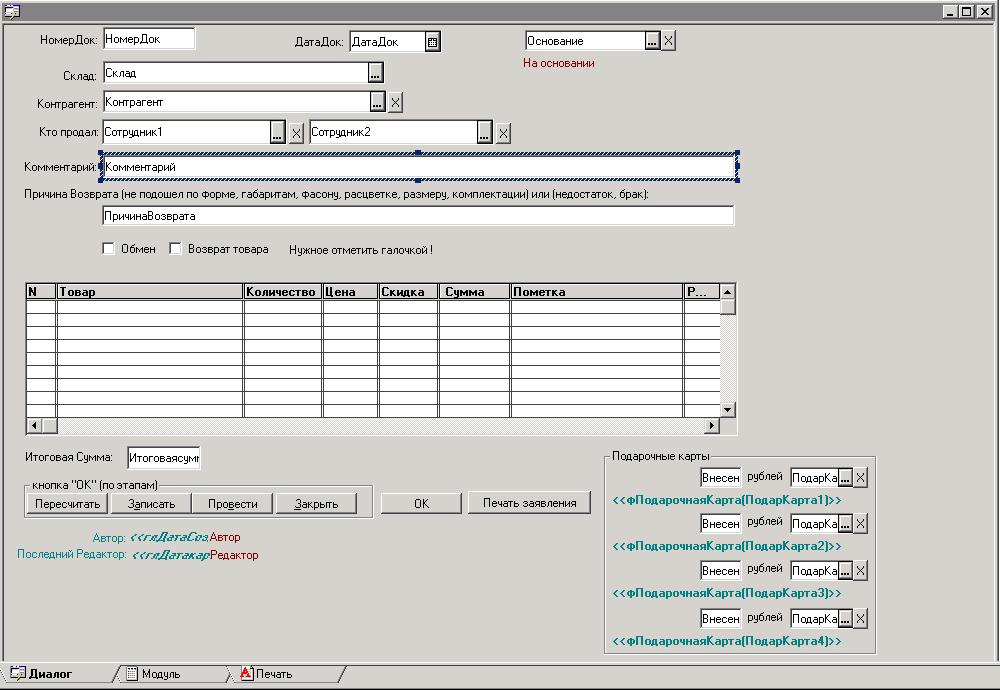This screenshot has width=1000, height=690.
Task: Select the фПодарочнаяКарта(ПодарКарта1) formula text
Action: tap(727, 500)
